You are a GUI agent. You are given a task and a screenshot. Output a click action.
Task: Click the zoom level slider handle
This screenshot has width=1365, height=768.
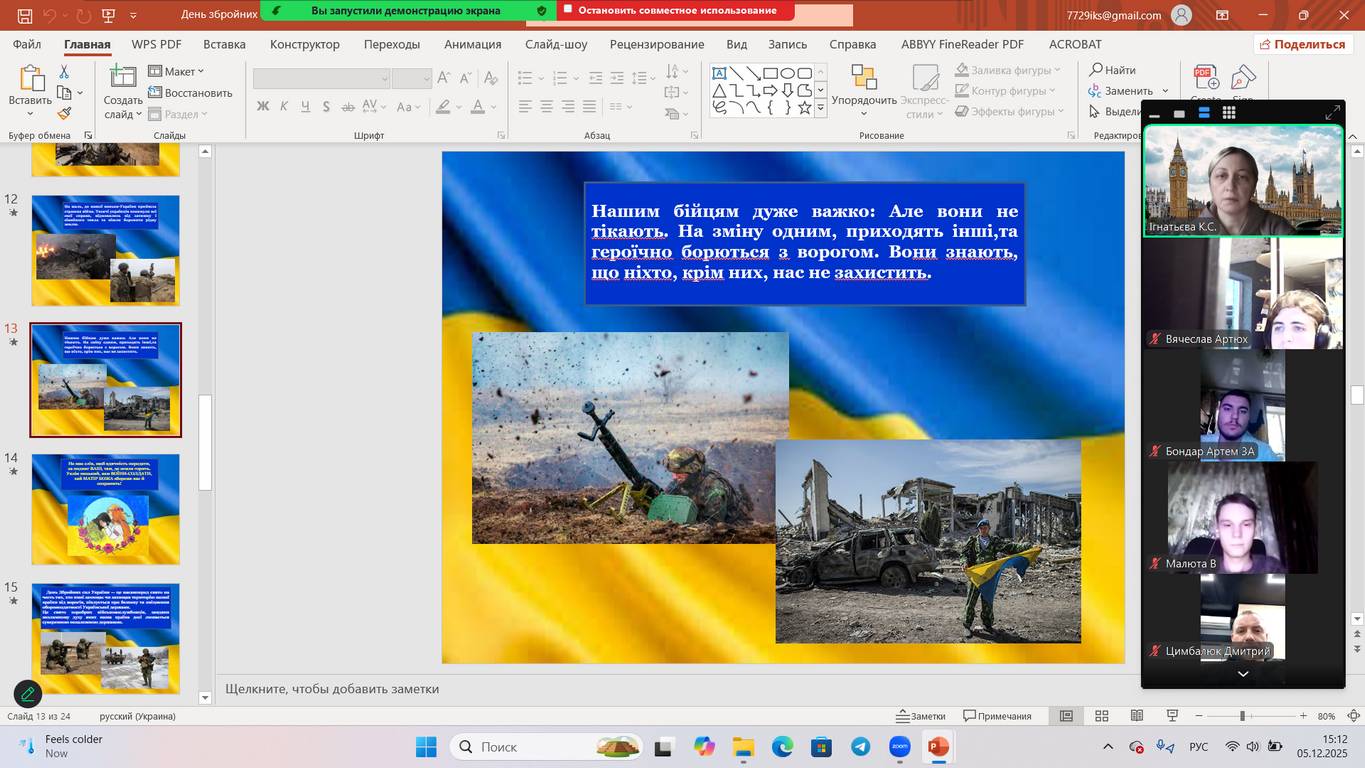point(1242,716)
